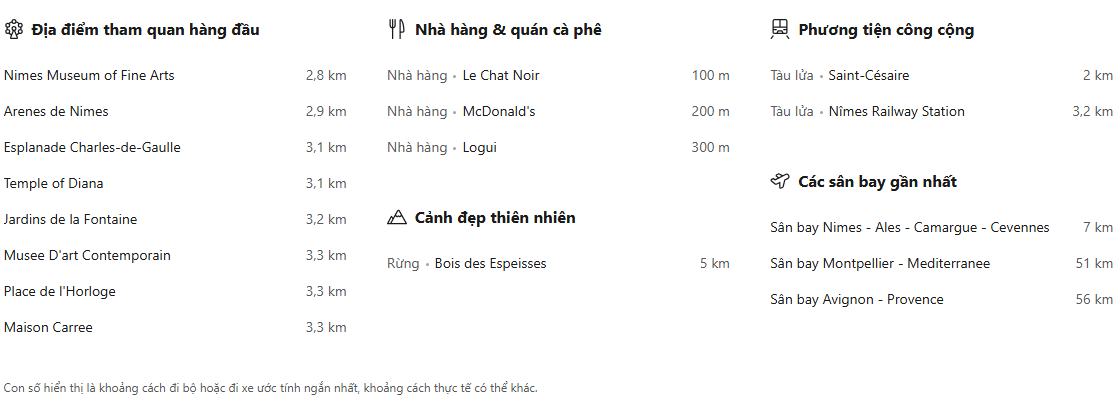Image resolution: width=1116 pixels, height=419 pixels.
Task: Select Maison Carree attraction
Action: [x=48, y=328]
